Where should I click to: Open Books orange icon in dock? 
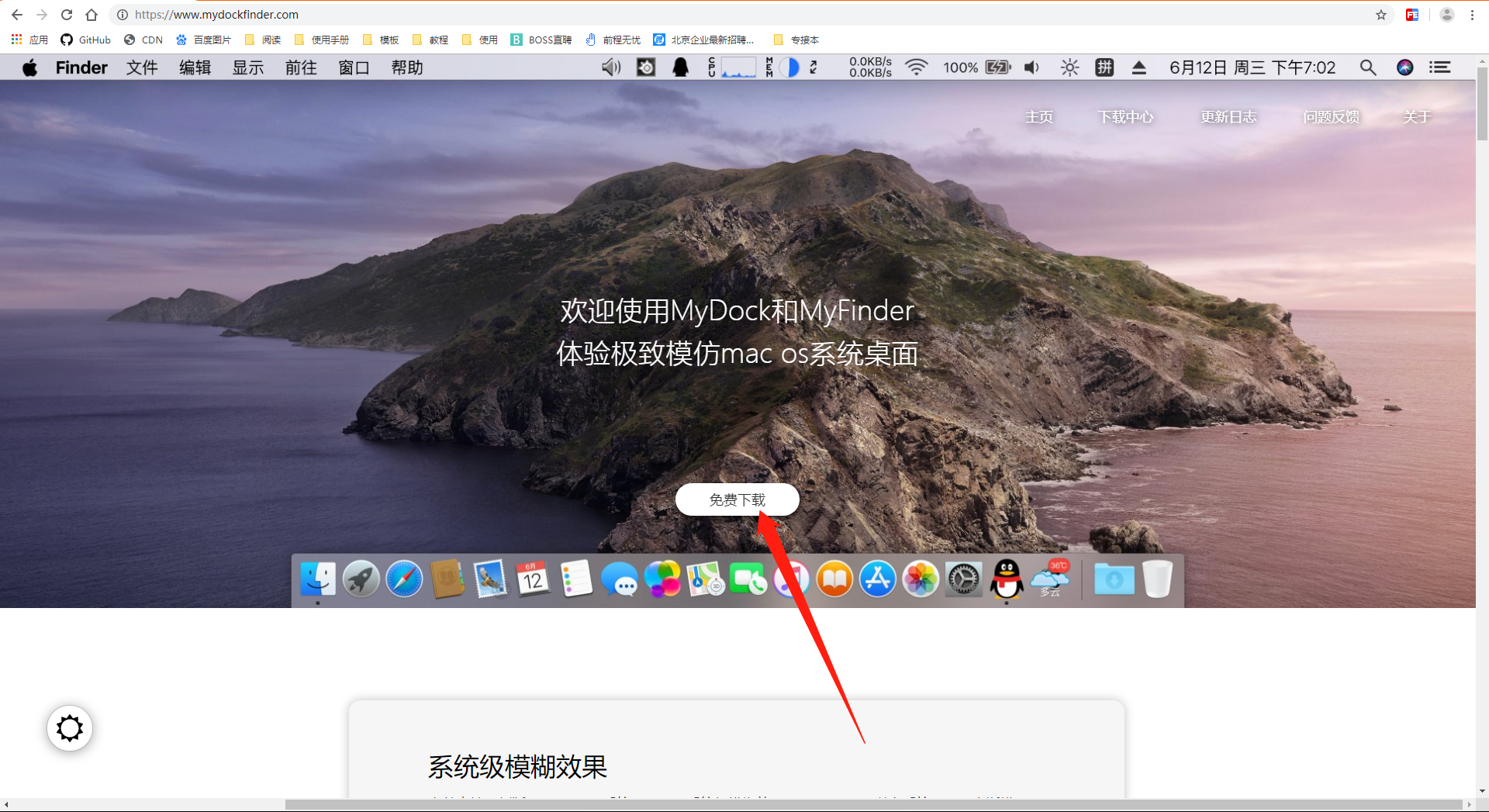point(834,579)
